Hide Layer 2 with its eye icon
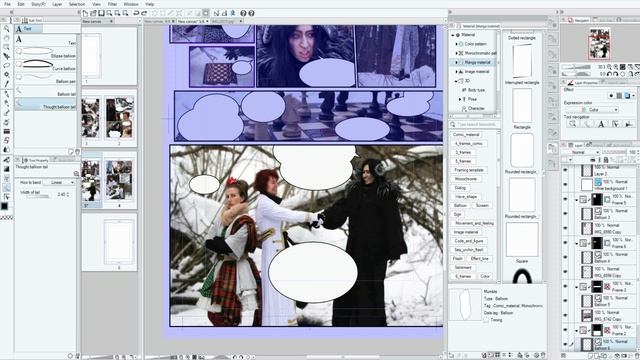Screen dimensions: 640x360 coord(565,170)
